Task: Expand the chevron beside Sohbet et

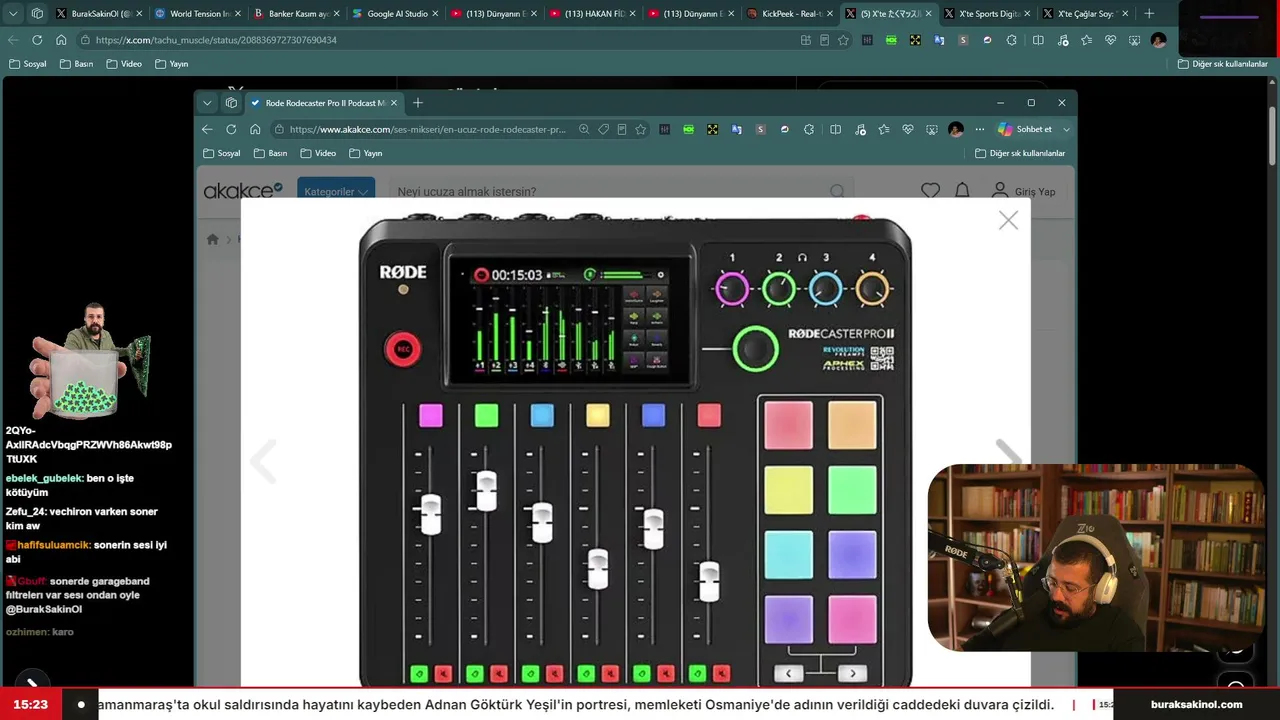Action: point(1066,129)
